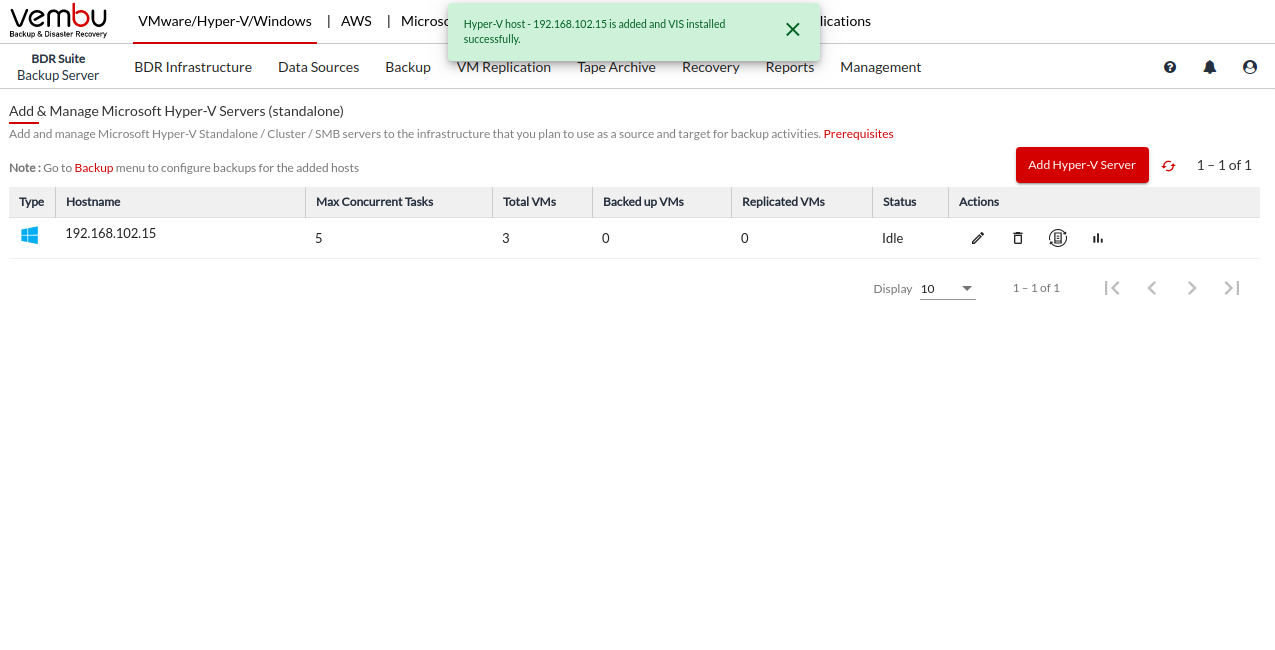Follow the Backup link in the note

[x=94, y=168]
